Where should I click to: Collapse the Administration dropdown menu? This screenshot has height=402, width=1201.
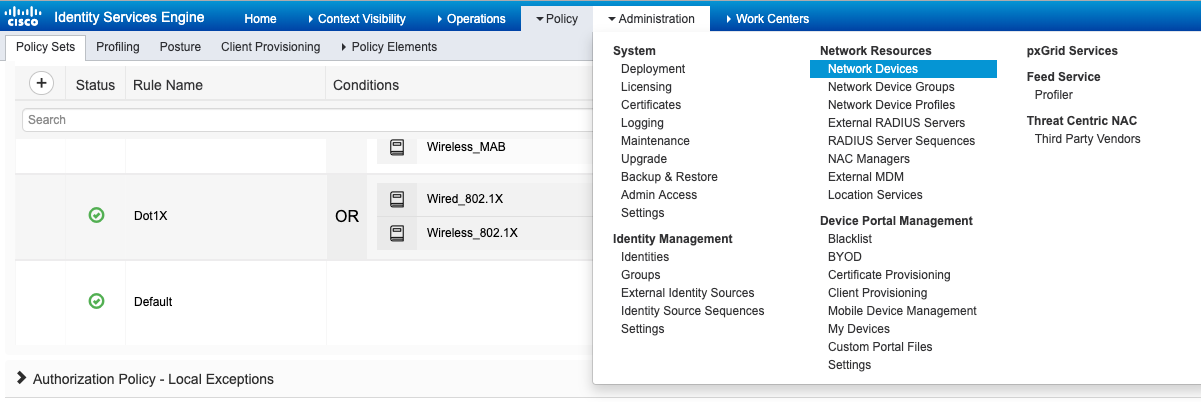651,18
